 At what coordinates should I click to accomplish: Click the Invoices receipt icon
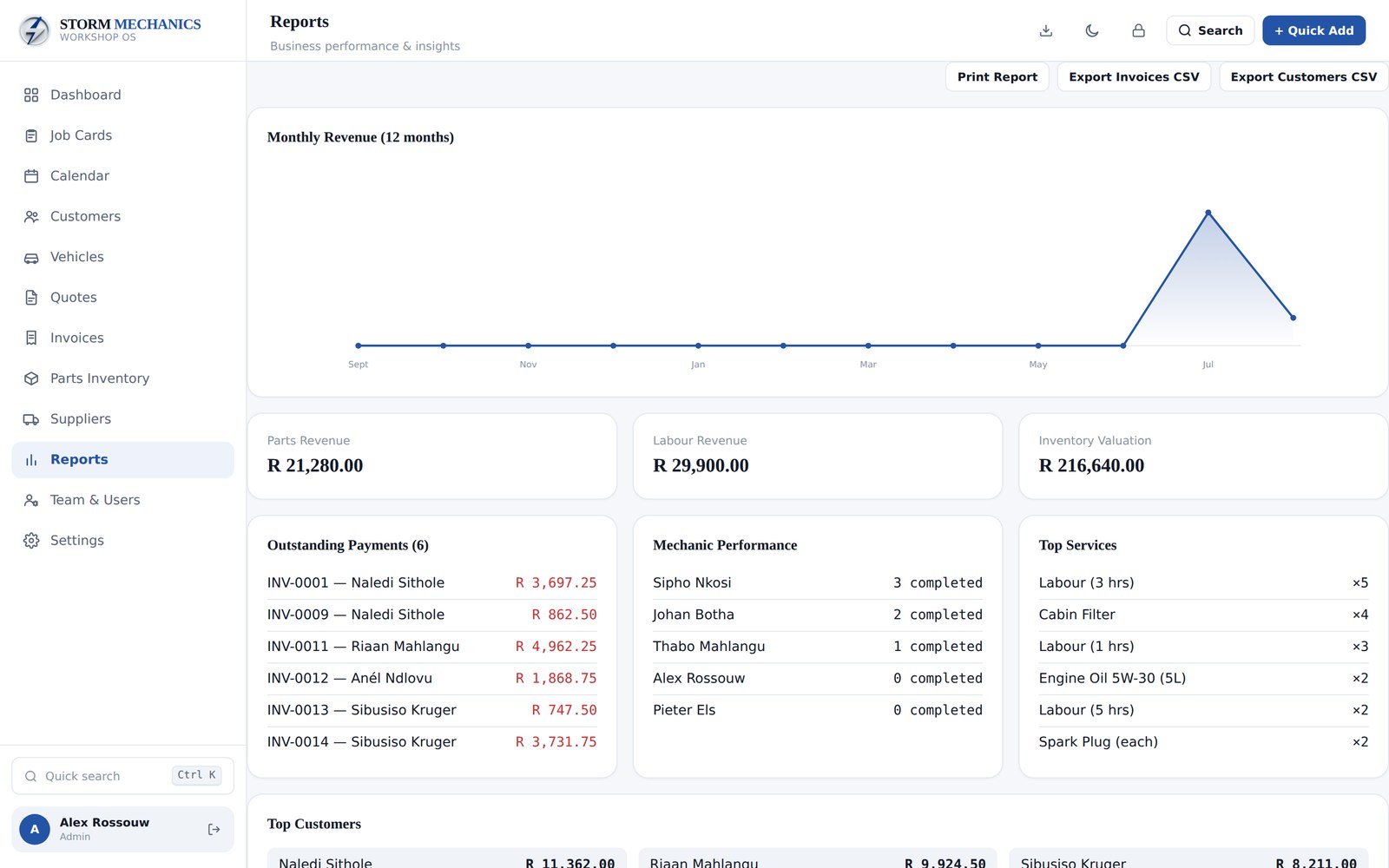click(31, 338)
